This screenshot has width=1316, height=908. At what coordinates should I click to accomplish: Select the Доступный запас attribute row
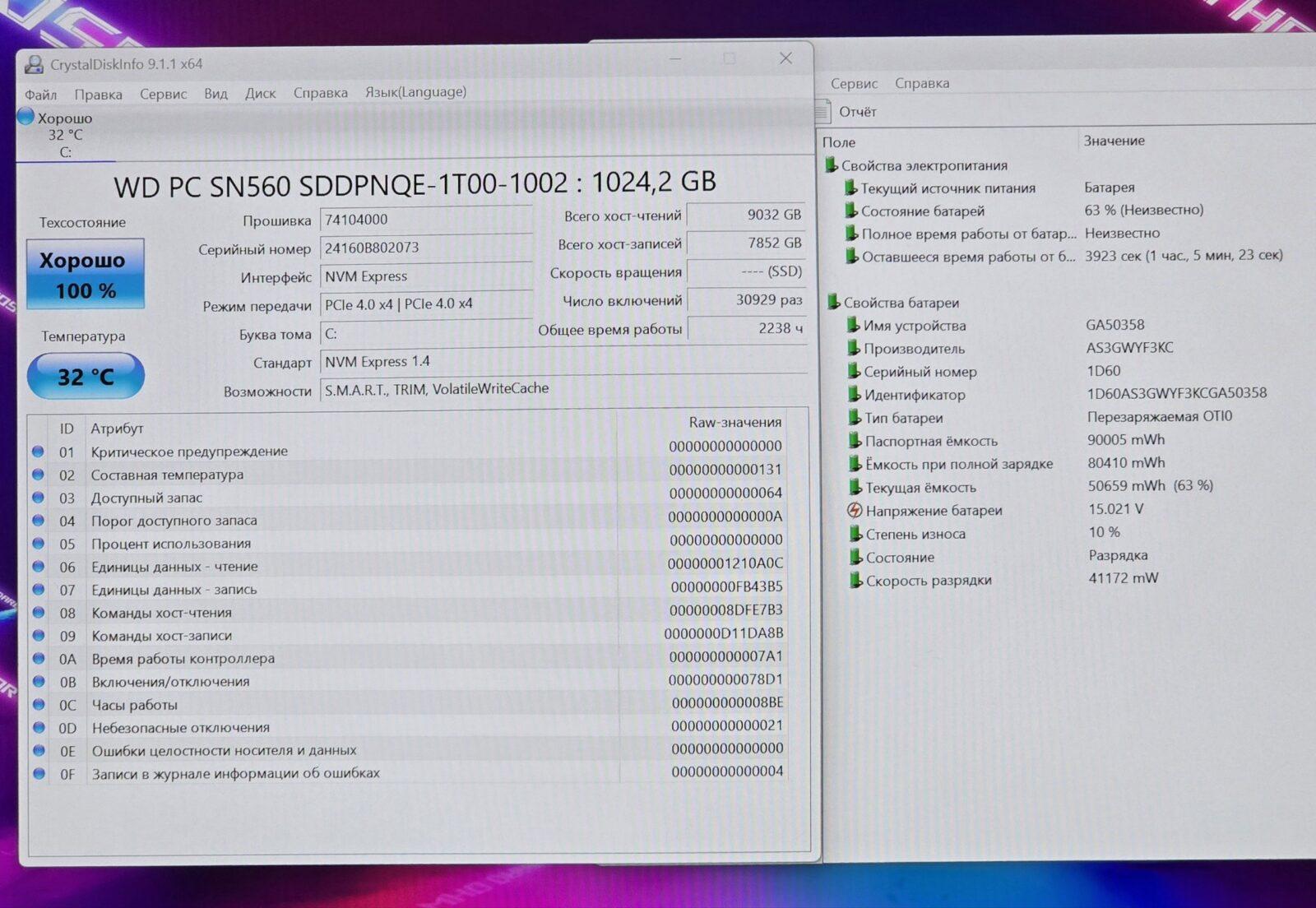click(x=408, y=497)
